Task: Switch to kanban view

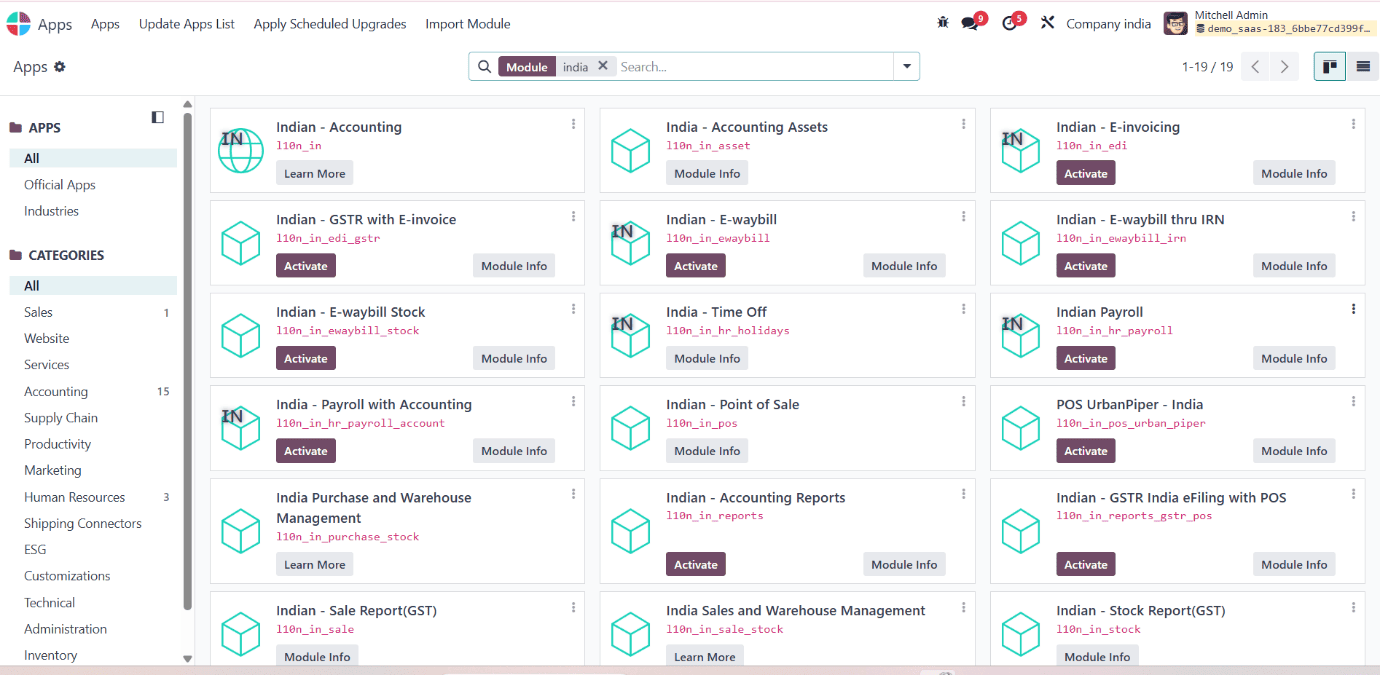Action: (x=1329, y=67)
